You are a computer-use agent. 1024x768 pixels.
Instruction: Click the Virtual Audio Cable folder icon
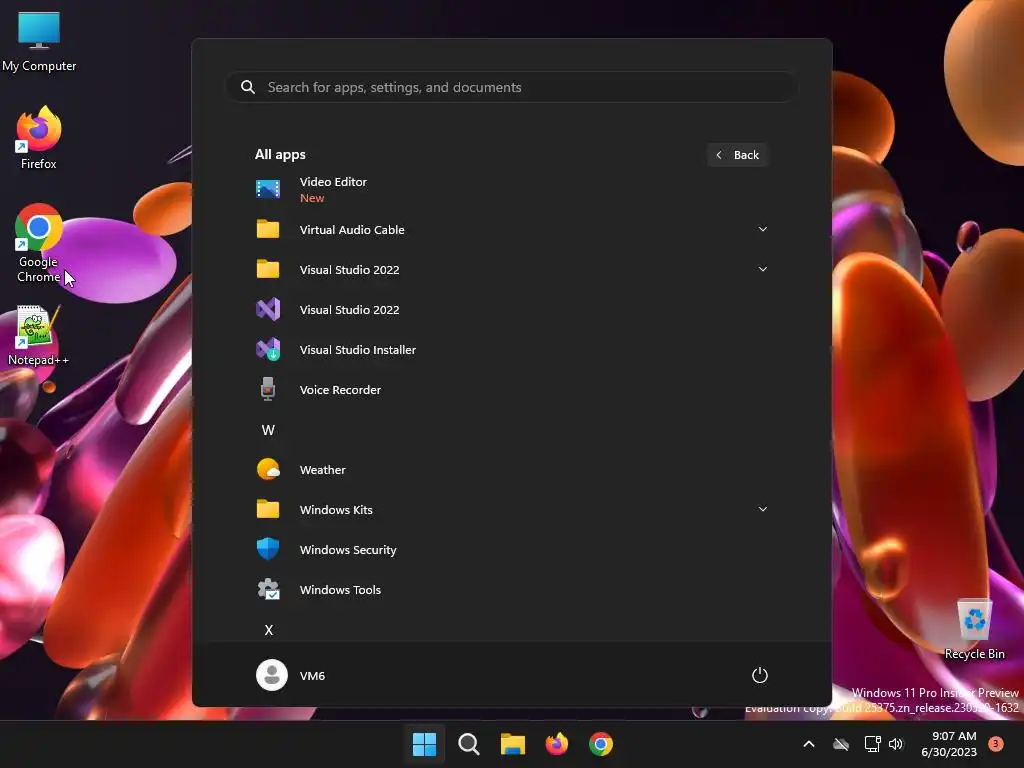coord(268,229)
